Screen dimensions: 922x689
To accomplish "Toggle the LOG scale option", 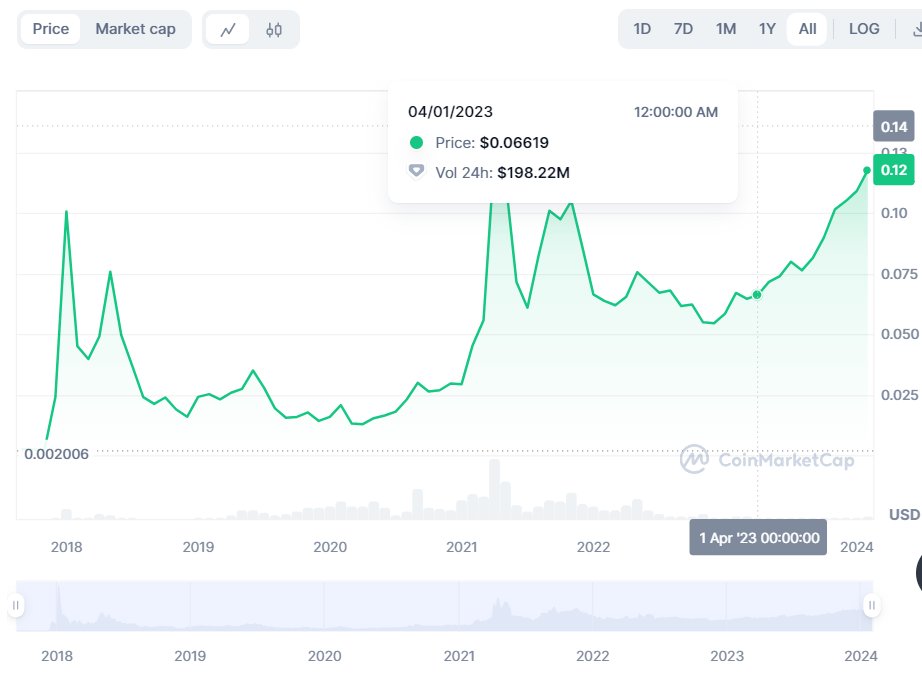I will pos(864,29).
